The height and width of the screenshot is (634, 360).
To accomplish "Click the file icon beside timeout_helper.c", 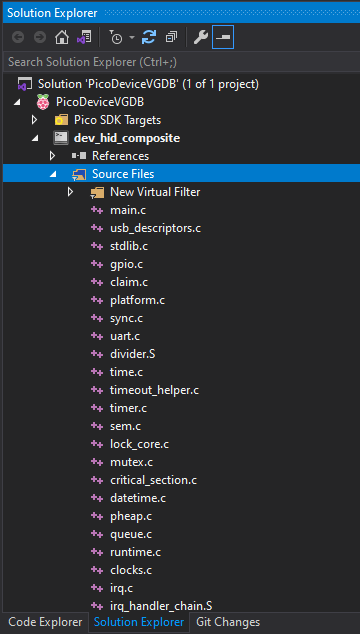I will [97, 390].
